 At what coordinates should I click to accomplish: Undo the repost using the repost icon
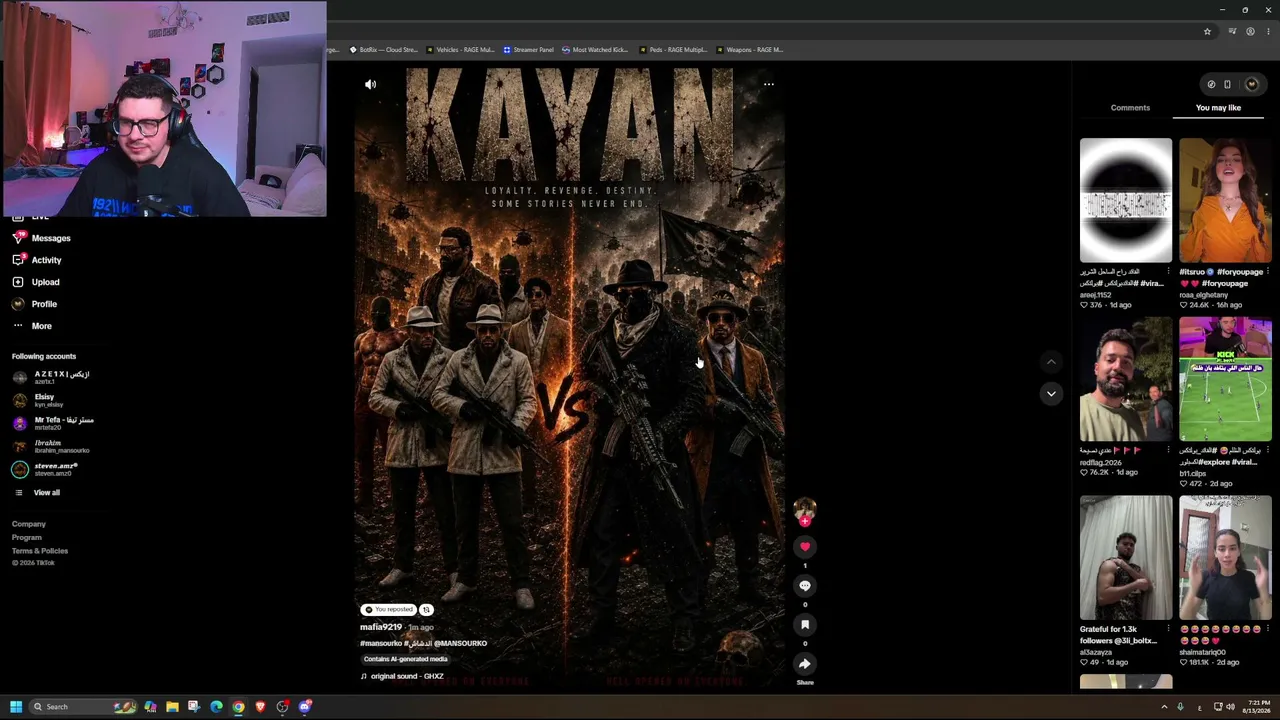click(x=426, y=610)
